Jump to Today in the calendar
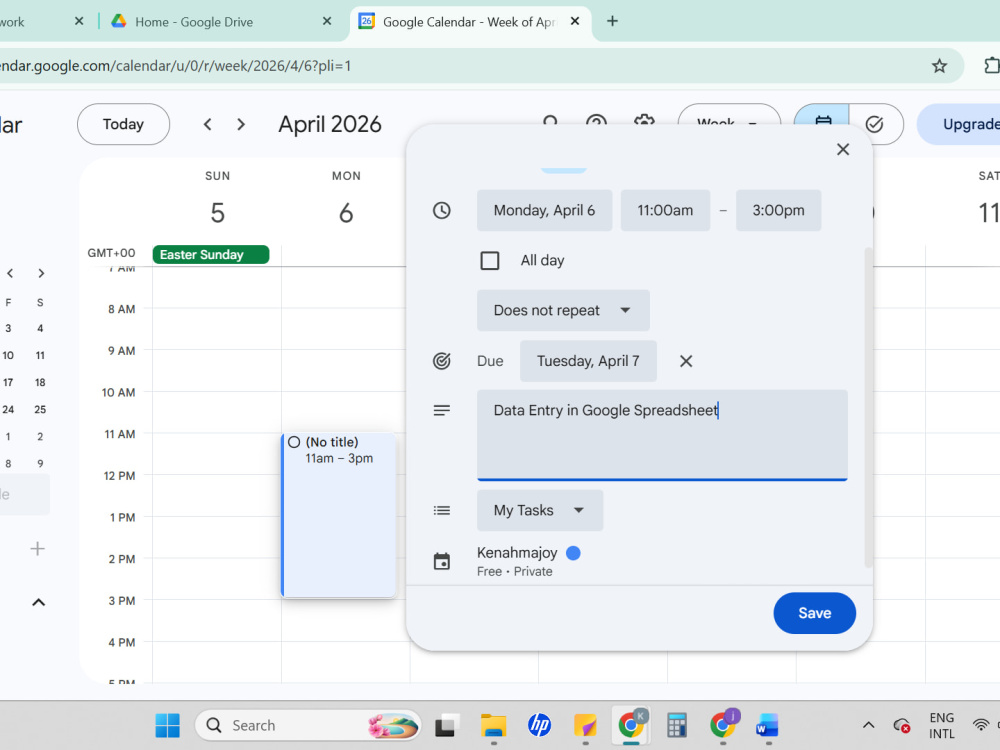This screenshot has height=750, width=1000. 123,124
